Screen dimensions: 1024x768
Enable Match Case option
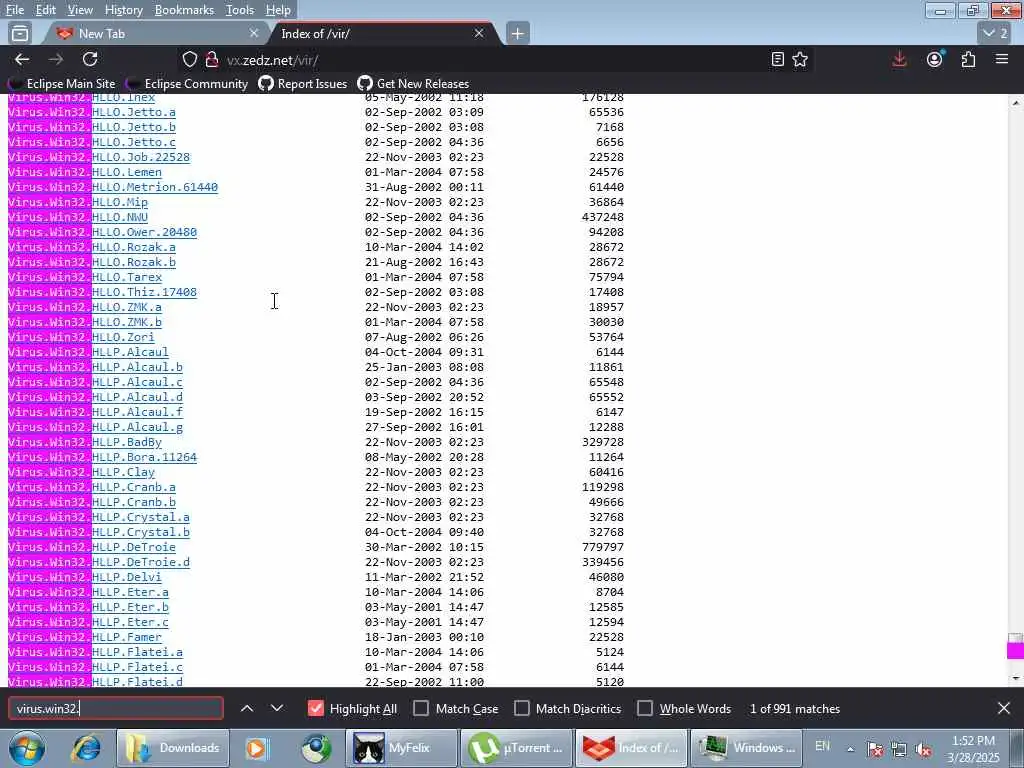point(421,709)
